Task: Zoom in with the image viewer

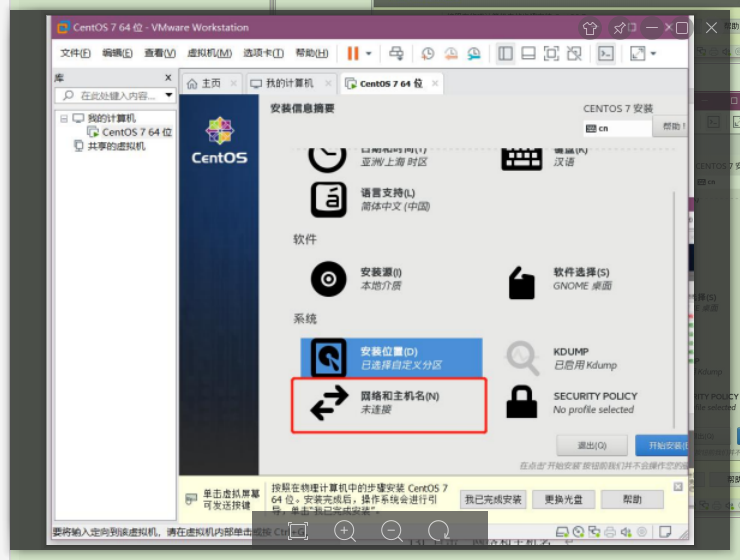Action: [x=345, y=531]
